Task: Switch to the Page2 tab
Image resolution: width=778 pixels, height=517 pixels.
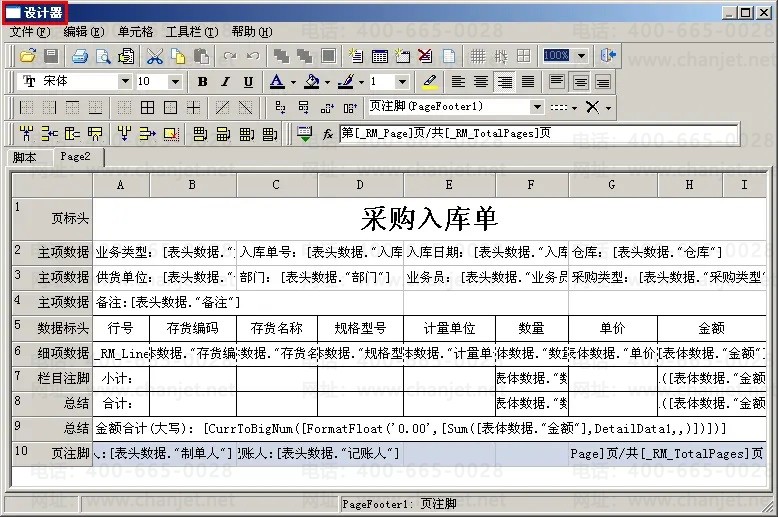Action: coord(75,157)
